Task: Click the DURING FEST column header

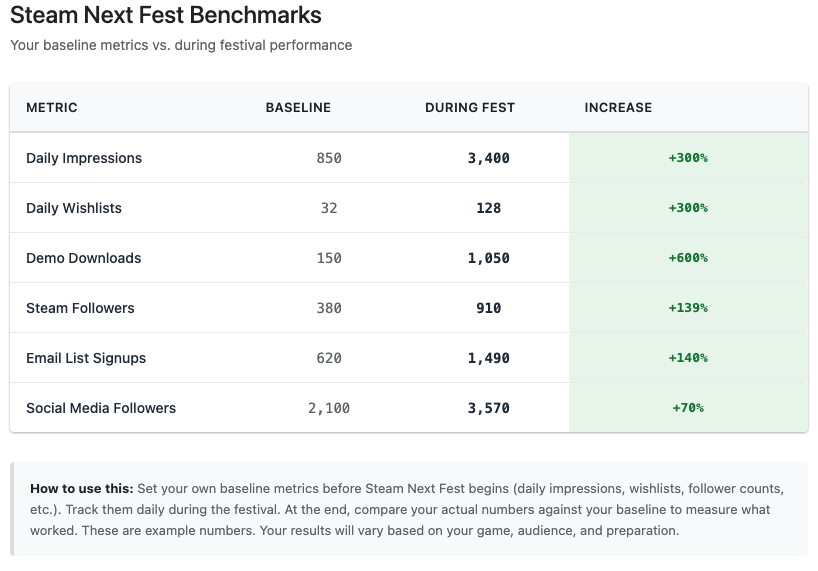Action: tap(470, 107)
